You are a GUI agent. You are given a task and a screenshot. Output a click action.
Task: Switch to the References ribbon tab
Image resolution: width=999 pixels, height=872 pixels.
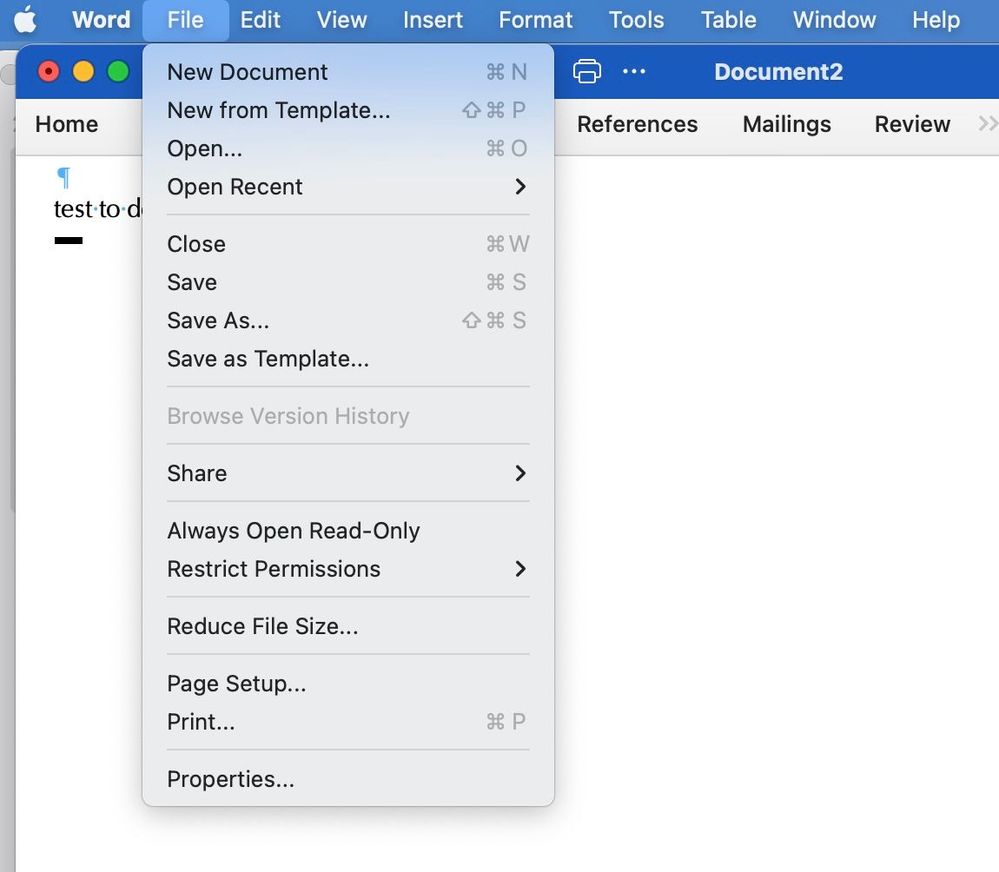coord(637,124)
